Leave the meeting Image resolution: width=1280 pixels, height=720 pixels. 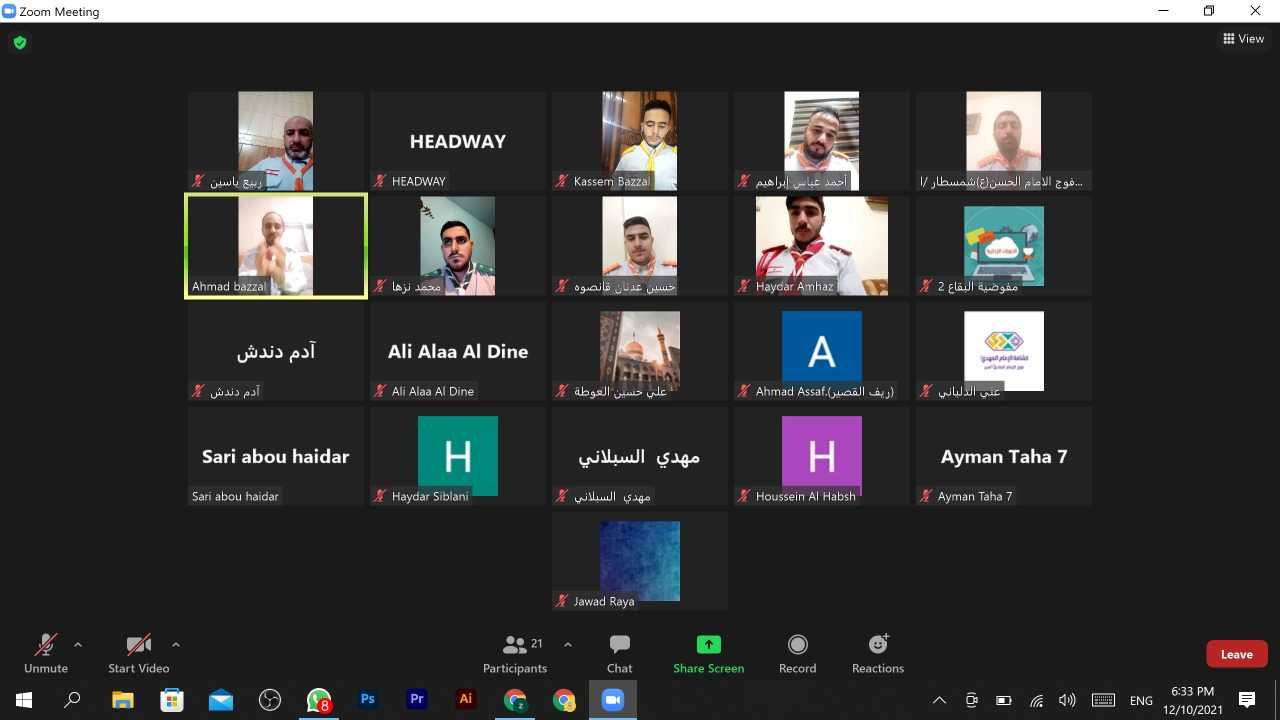[x=1236, y=654]
